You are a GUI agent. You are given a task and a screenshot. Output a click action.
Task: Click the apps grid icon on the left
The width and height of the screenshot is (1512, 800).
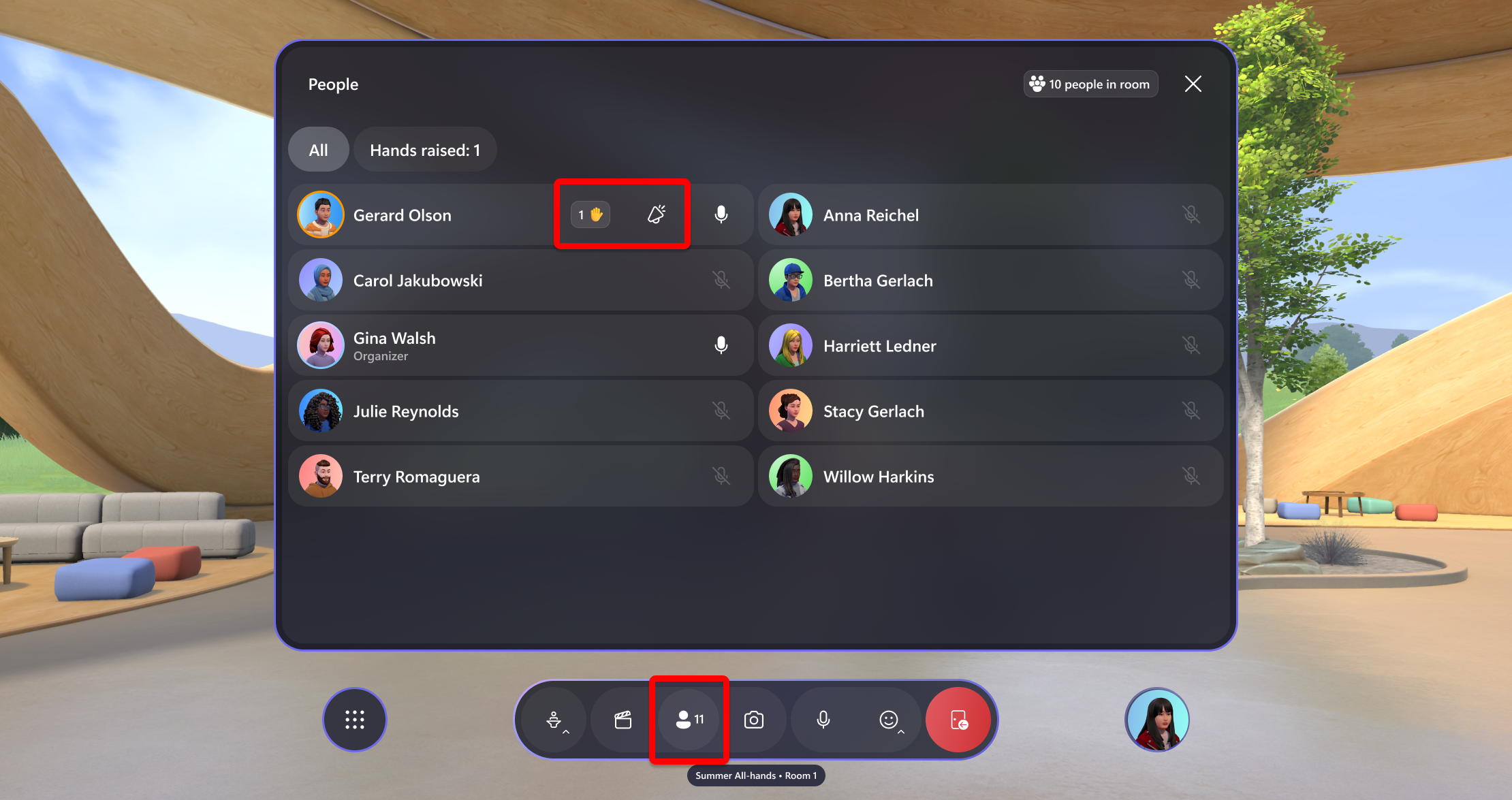click(x=354, y=719)
